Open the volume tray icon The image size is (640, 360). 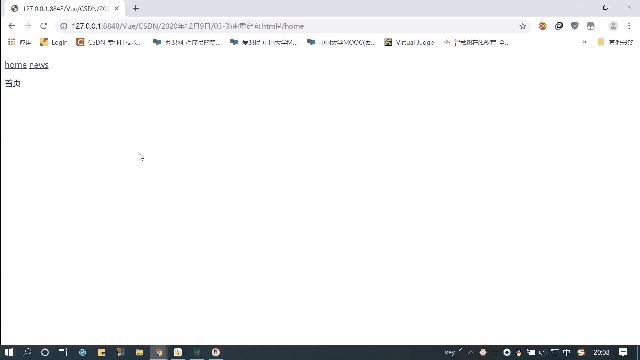pyautogui.click(x=543, y=352)
